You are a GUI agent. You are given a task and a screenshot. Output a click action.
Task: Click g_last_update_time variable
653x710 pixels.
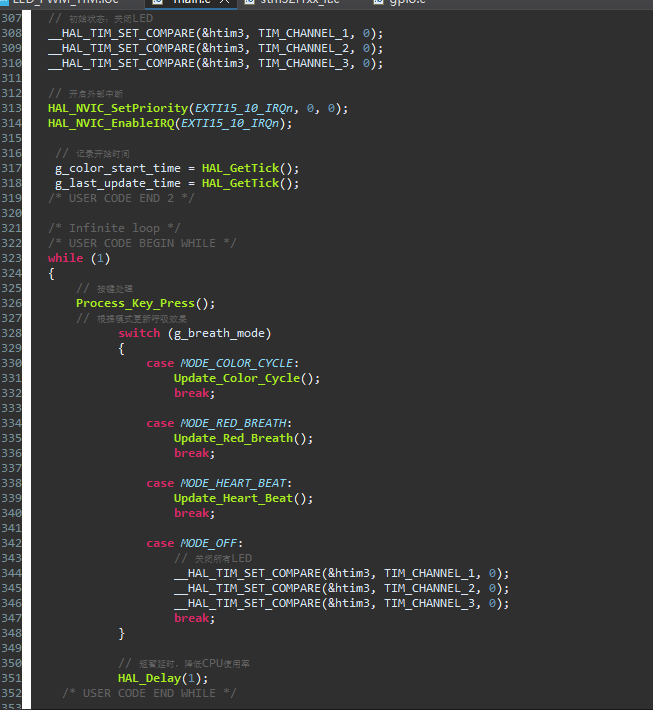tap(118, 183)
